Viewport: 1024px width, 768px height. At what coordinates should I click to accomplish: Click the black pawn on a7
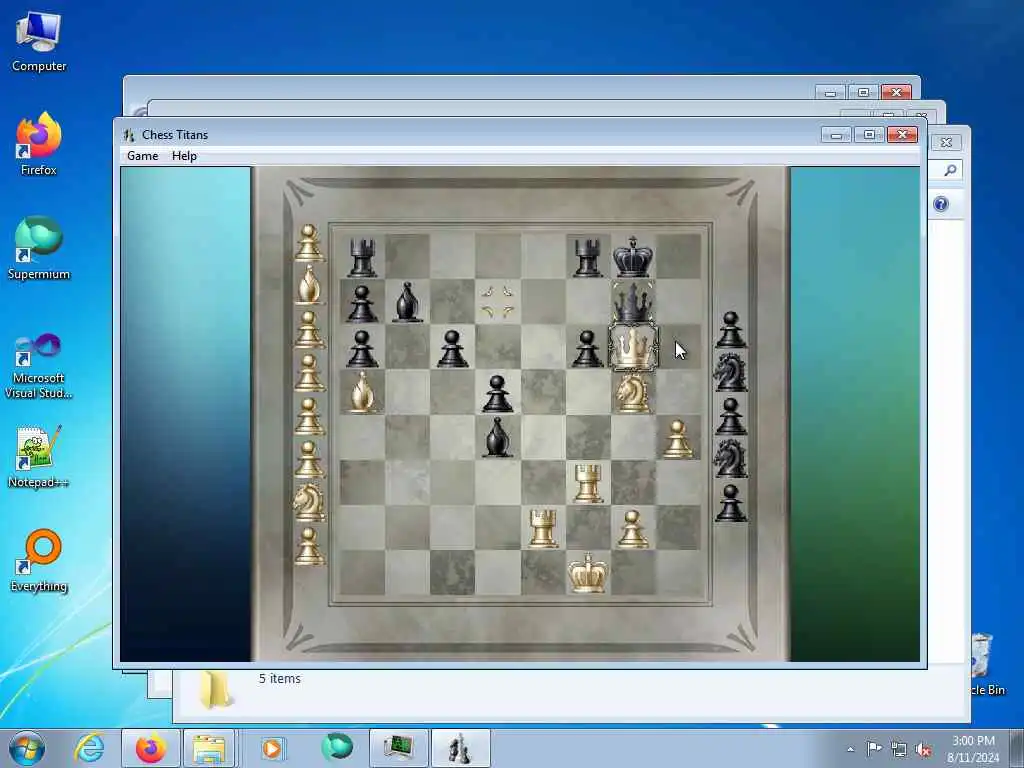point(362,303)
